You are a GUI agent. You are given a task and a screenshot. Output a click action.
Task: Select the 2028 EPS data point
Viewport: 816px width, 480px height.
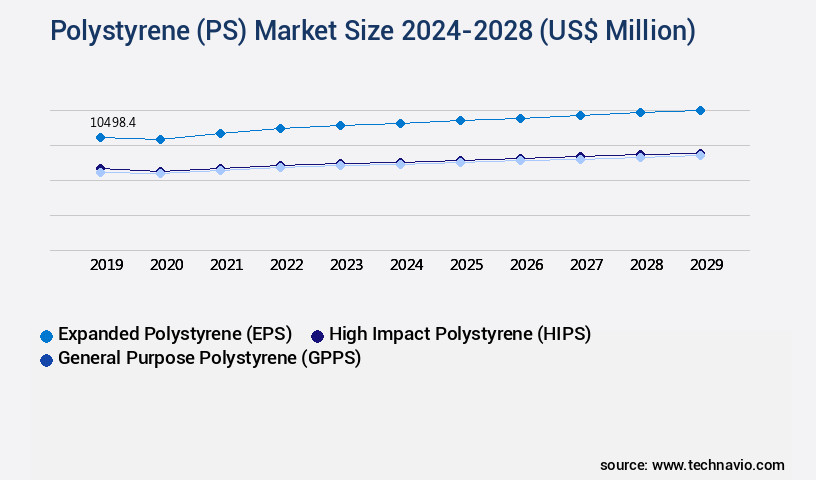(640, 112)
